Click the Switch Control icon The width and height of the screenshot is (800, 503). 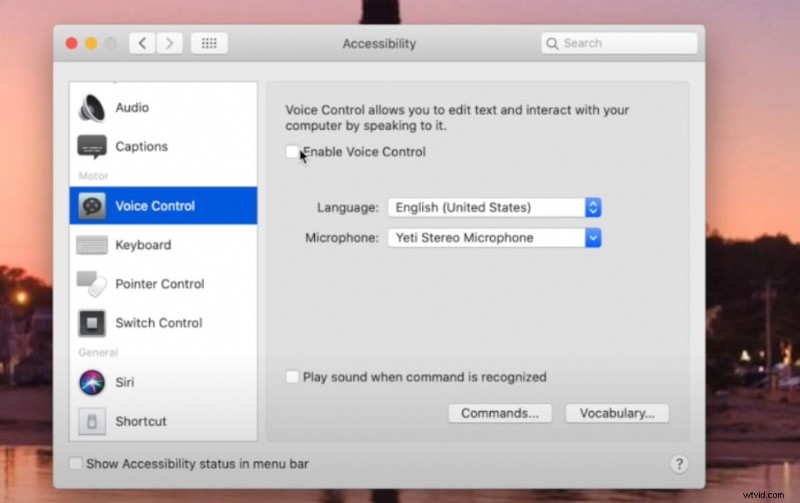[92, 323]
